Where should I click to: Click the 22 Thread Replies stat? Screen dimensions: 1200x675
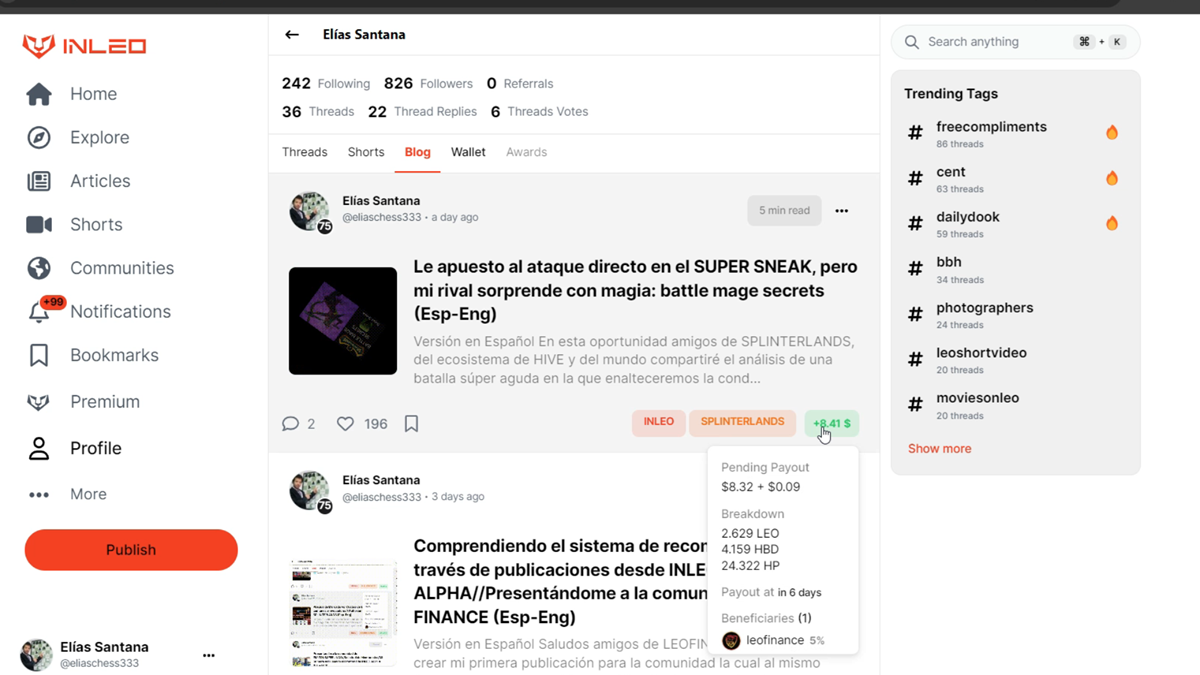(422, 112)
